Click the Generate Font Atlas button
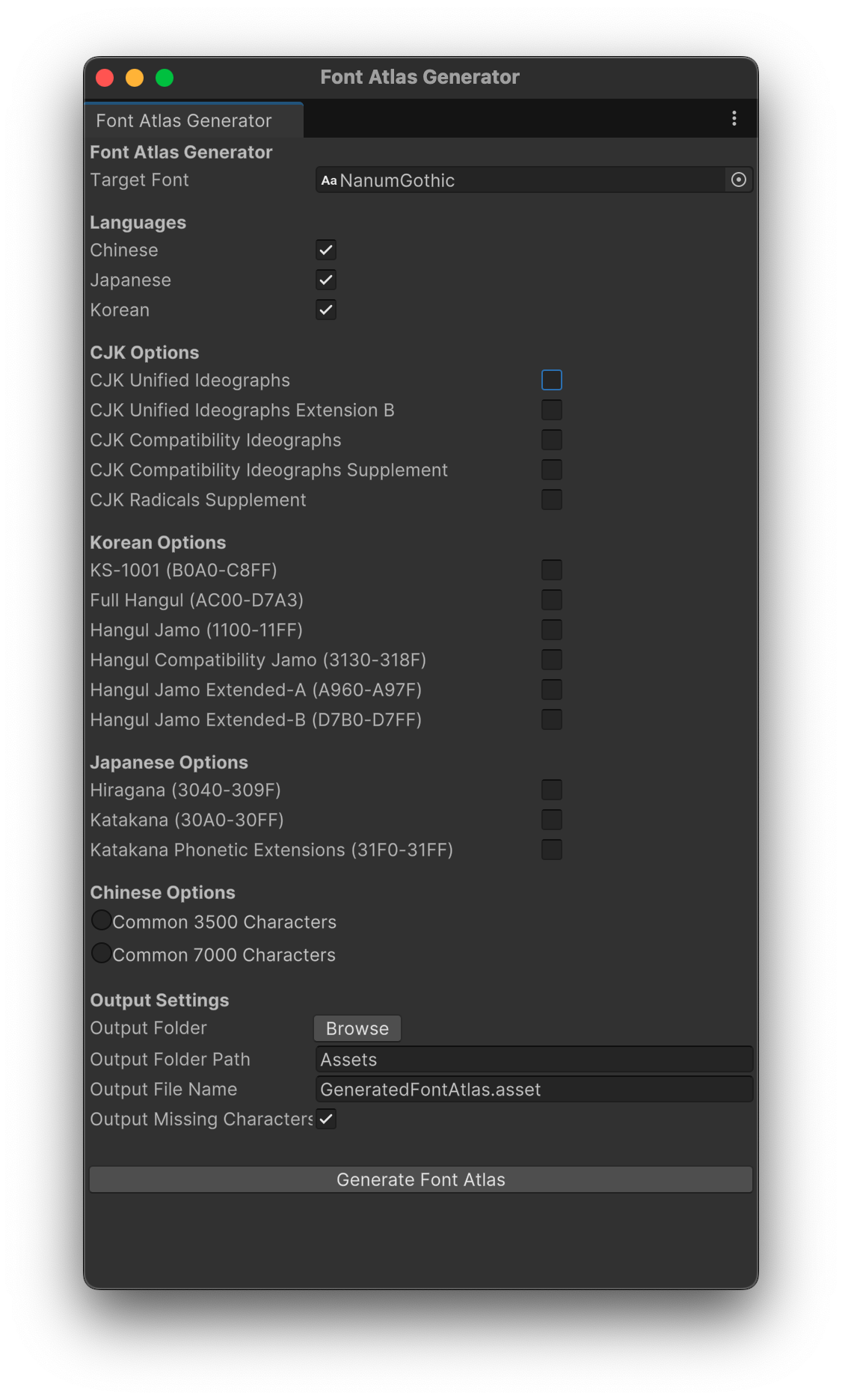Screen dimensions: 842x1400 [x=421, y=1179]
